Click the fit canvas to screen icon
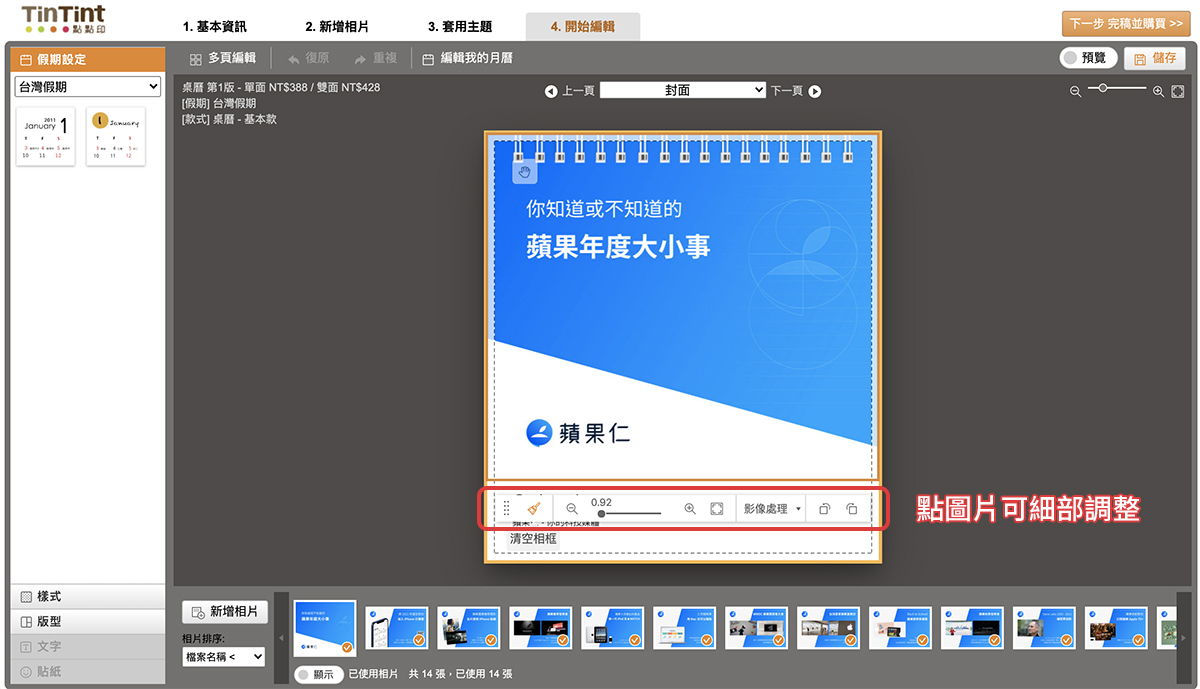Viewport: 1200px width, 689px height. click(x=1178, y=91)
